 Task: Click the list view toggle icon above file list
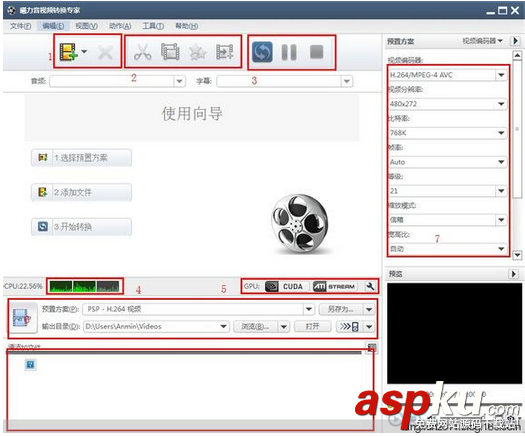[x=371, y=348]
